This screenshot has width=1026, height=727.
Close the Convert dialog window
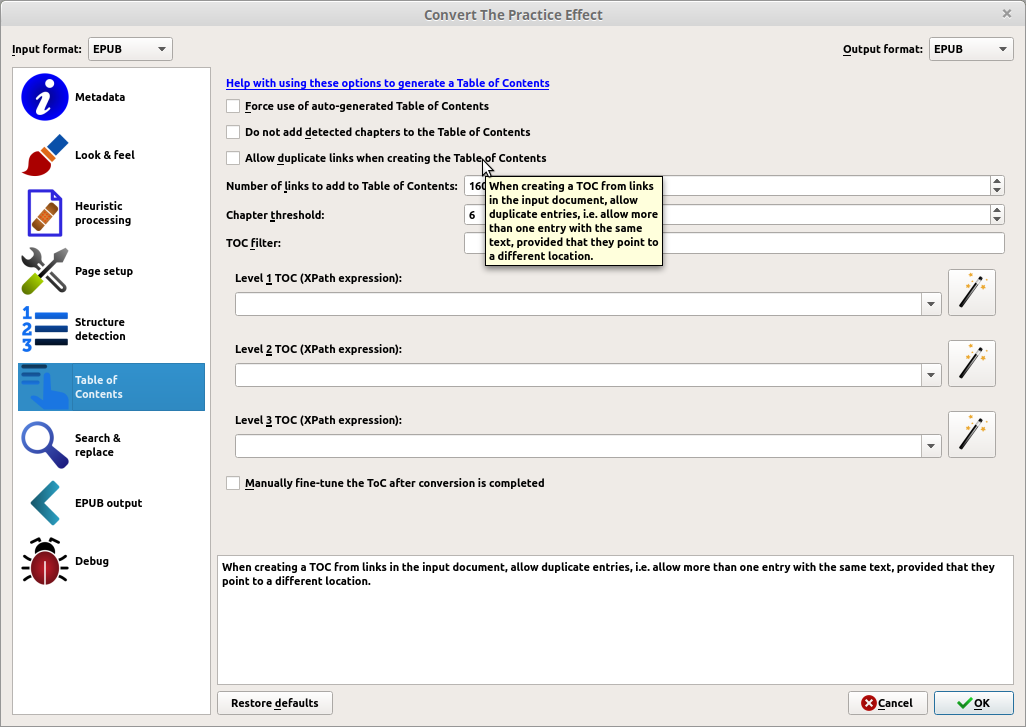point(1006,14)
